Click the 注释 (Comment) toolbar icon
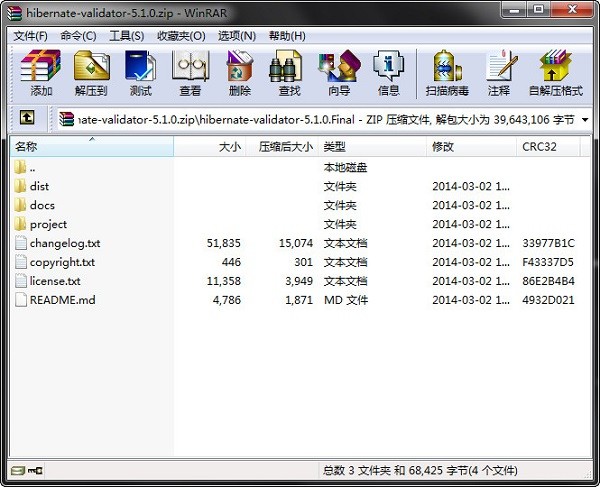 [x=501, y=66]
